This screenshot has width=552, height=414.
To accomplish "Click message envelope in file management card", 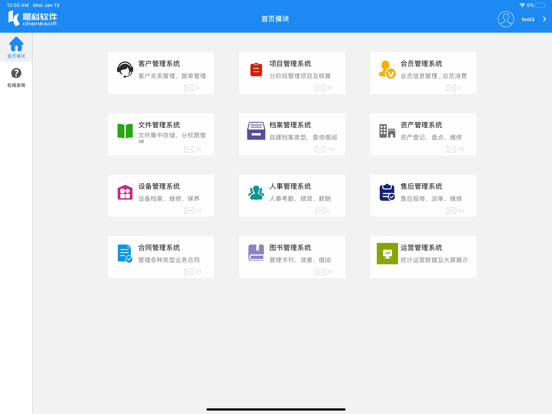I will point(189,149).
